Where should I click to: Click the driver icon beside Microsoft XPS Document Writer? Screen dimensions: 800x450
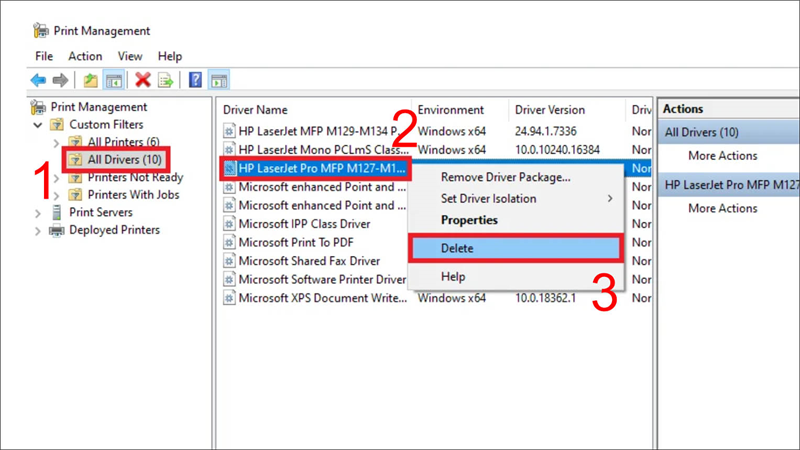click(229, 298)
